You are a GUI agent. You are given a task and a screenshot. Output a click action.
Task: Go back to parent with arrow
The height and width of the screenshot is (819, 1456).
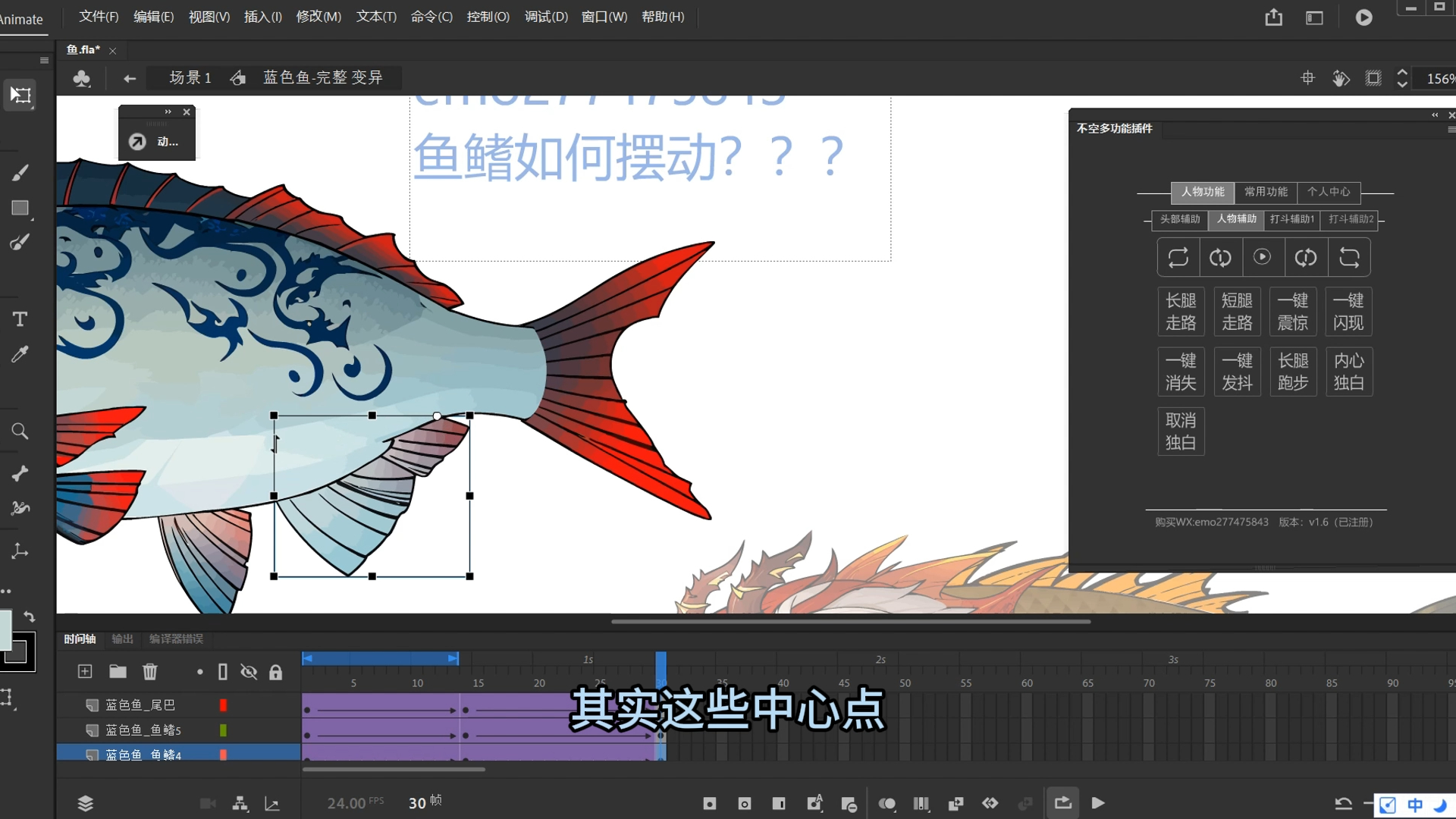130,78
